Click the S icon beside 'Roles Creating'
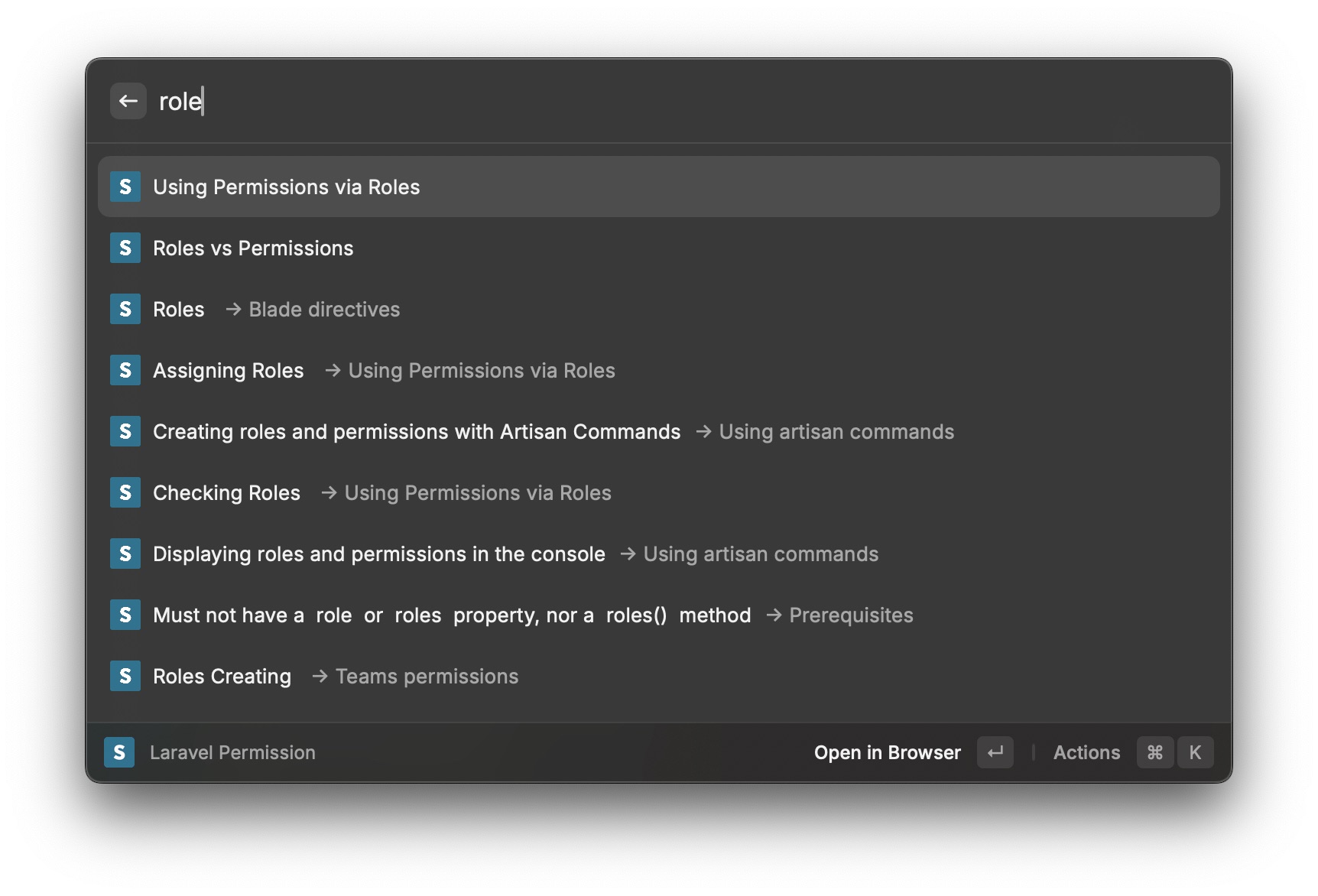 tap(125, 676)
